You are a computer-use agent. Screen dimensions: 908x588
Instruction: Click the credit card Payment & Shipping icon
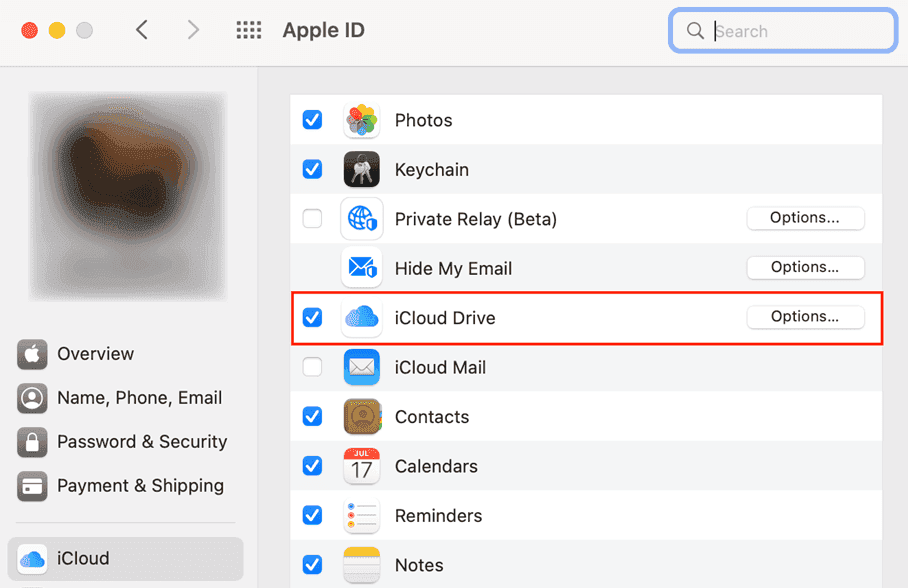(32, 486)
